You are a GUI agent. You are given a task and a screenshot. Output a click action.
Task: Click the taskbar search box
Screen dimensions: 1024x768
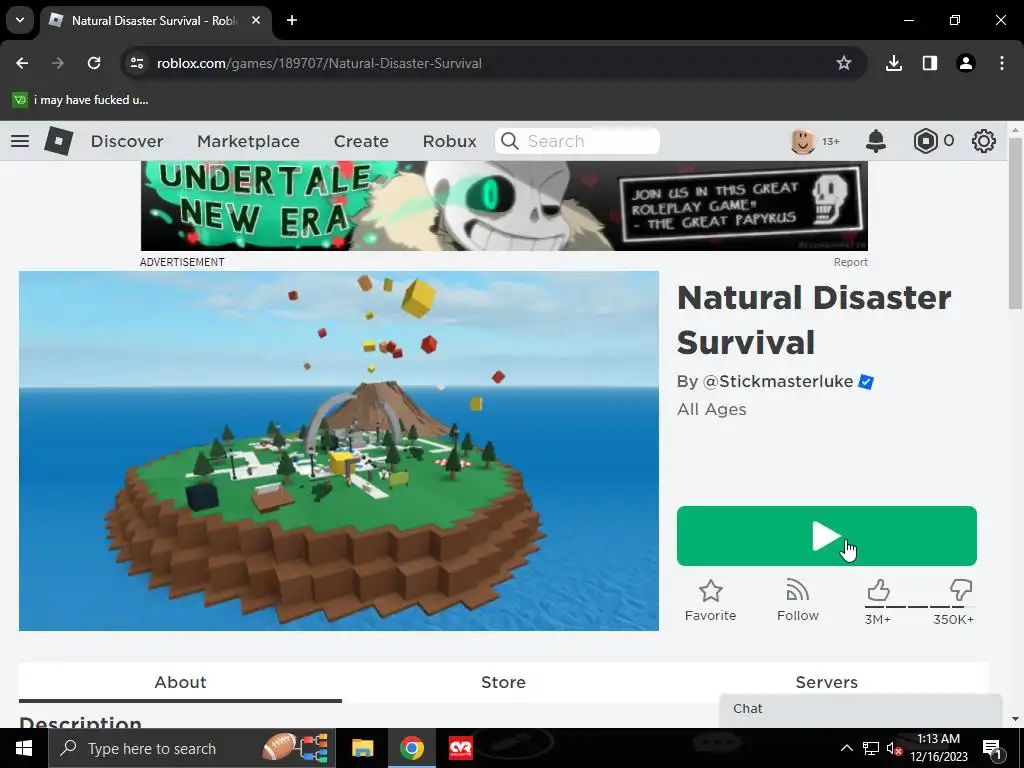point(193,748)
